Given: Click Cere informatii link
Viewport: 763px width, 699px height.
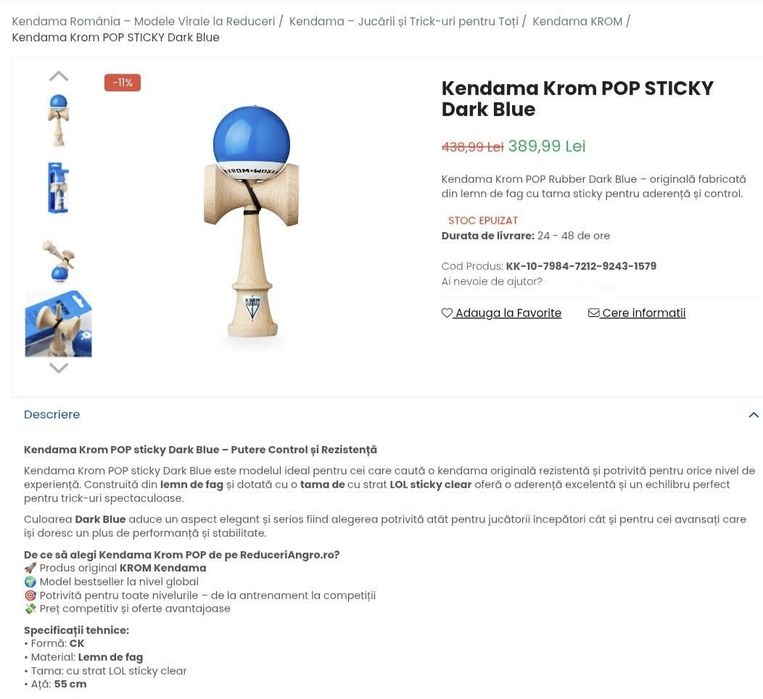Looking at the screenshot, I should tap(643, 313).
